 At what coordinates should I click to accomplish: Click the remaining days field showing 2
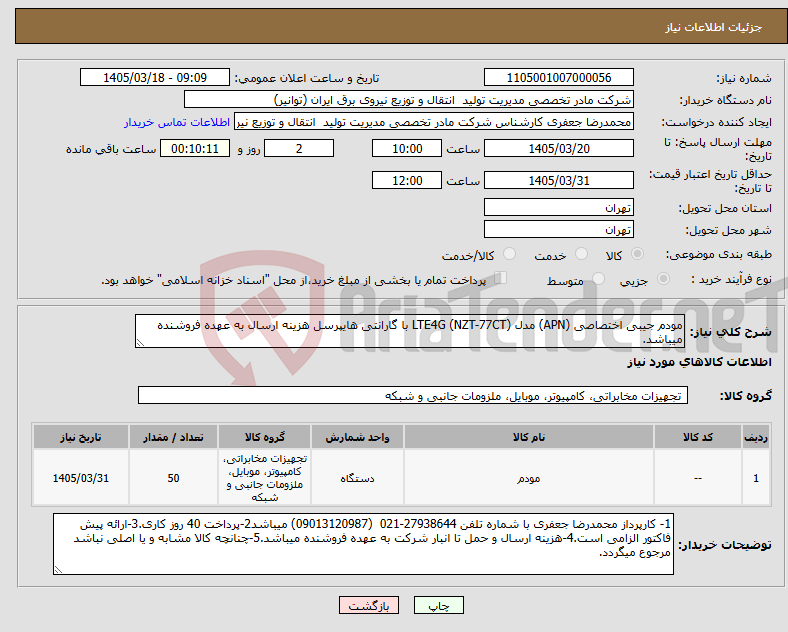coord(299,149)
